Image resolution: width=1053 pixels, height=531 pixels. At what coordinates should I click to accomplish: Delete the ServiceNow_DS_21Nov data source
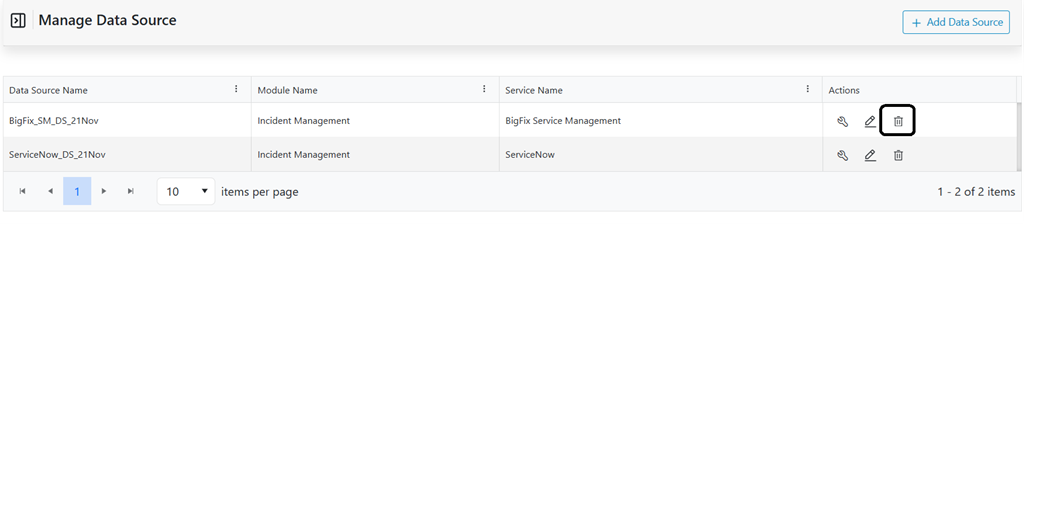[898, 155]
